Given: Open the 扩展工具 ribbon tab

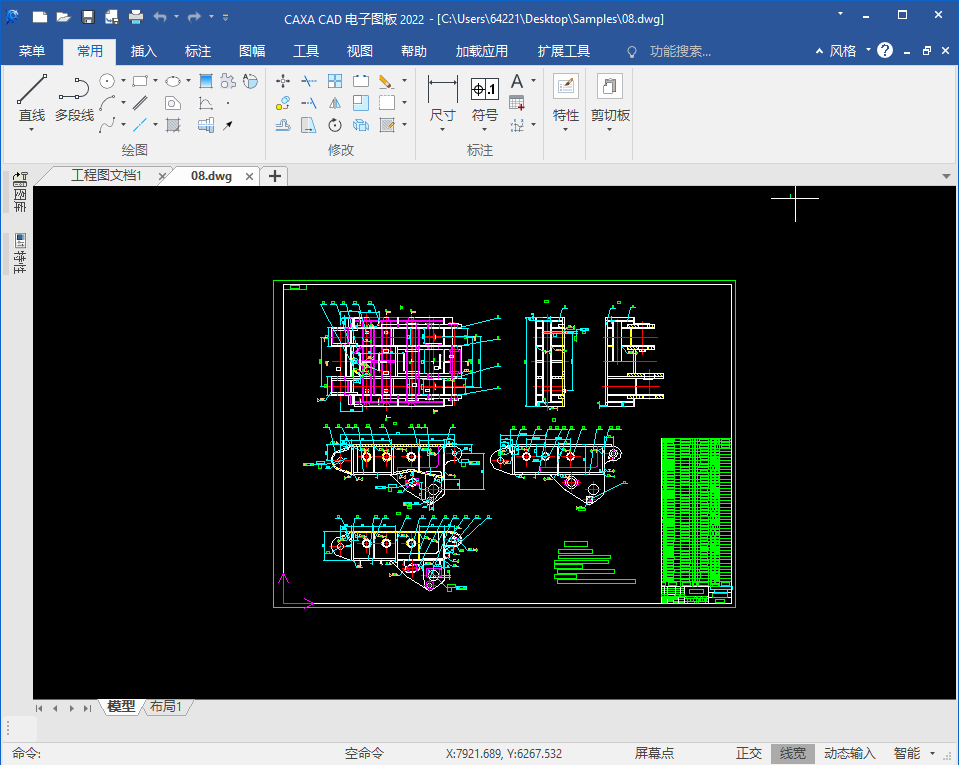Looking at the screenshot, I should coord(563,51).
